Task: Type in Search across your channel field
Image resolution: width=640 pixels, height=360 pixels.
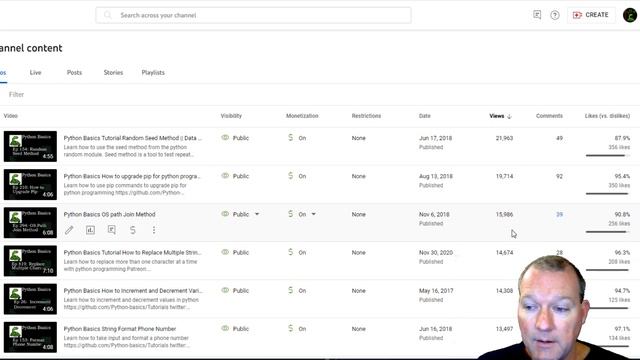Action: 253,15
